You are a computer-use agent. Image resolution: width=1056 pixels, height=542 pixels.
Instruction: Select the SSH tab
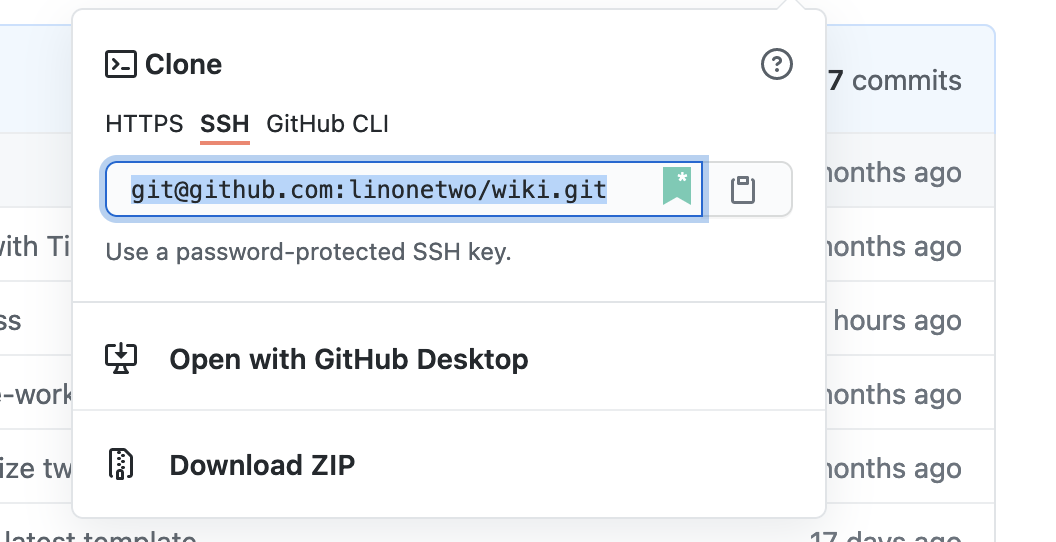pos(225,124)
